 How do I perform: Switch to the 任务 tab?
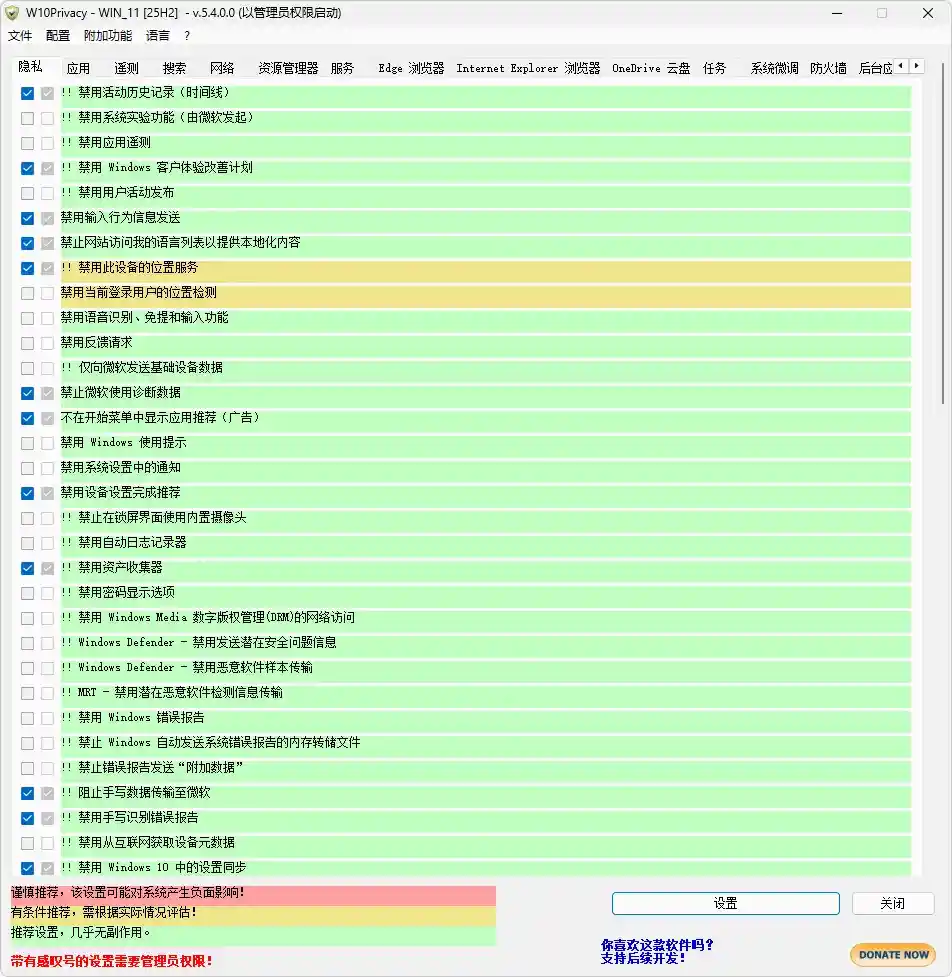click(715, 68)
